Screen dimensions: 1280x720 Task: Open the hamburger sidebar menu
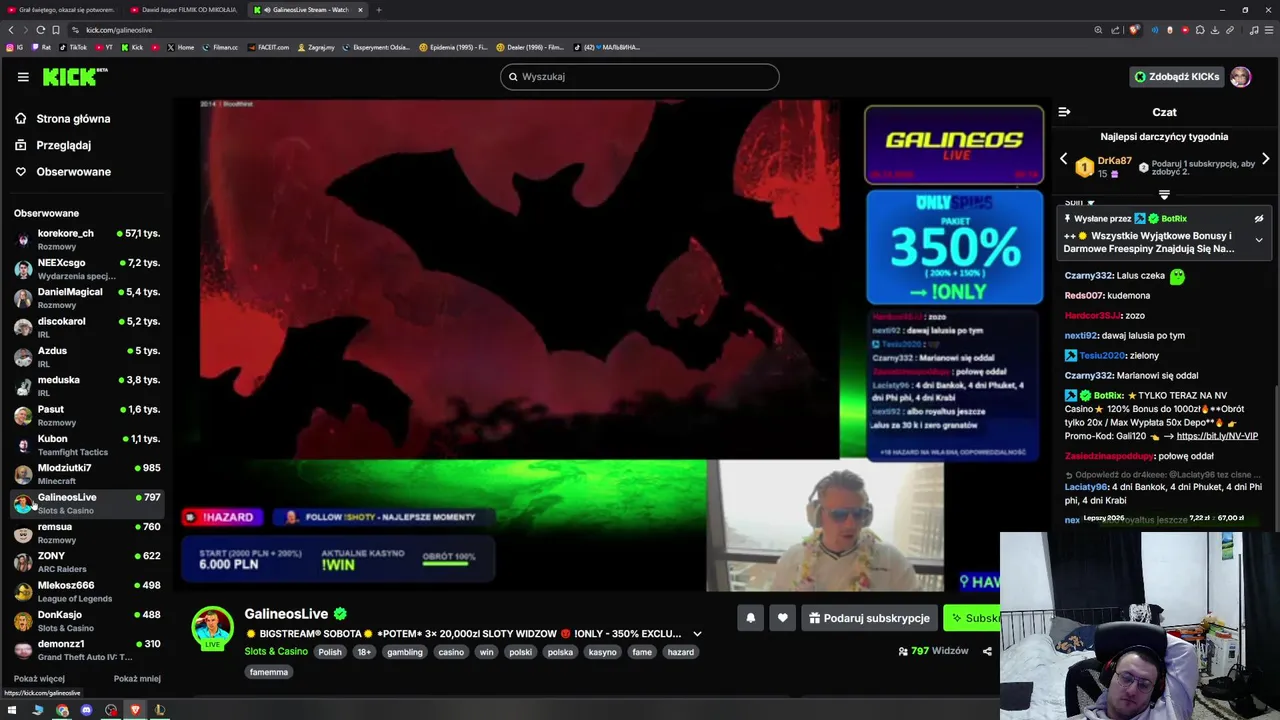point(23,77)
